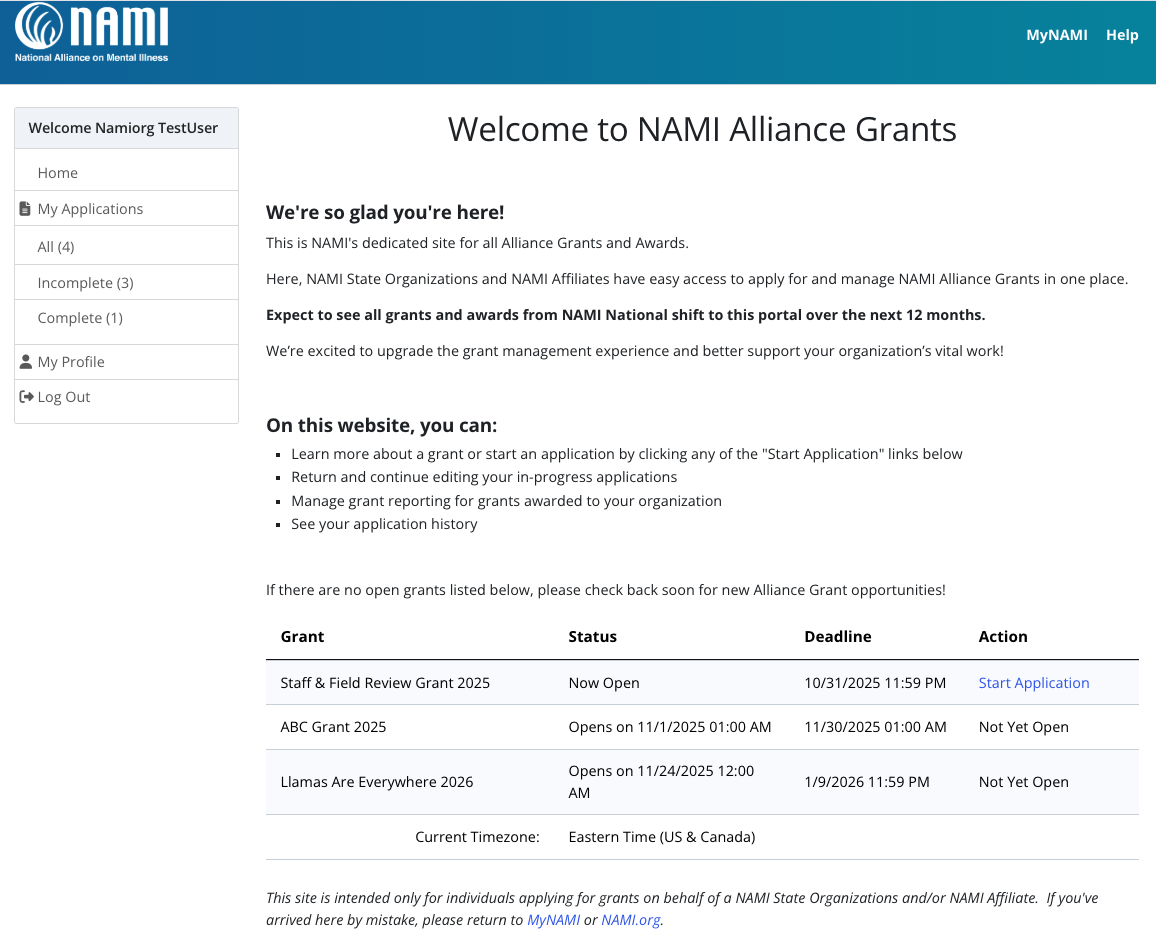Click the 10/31/2025 11:59 PM deadline
Screen dimensions: 1156x935
(x=875, y=683)
